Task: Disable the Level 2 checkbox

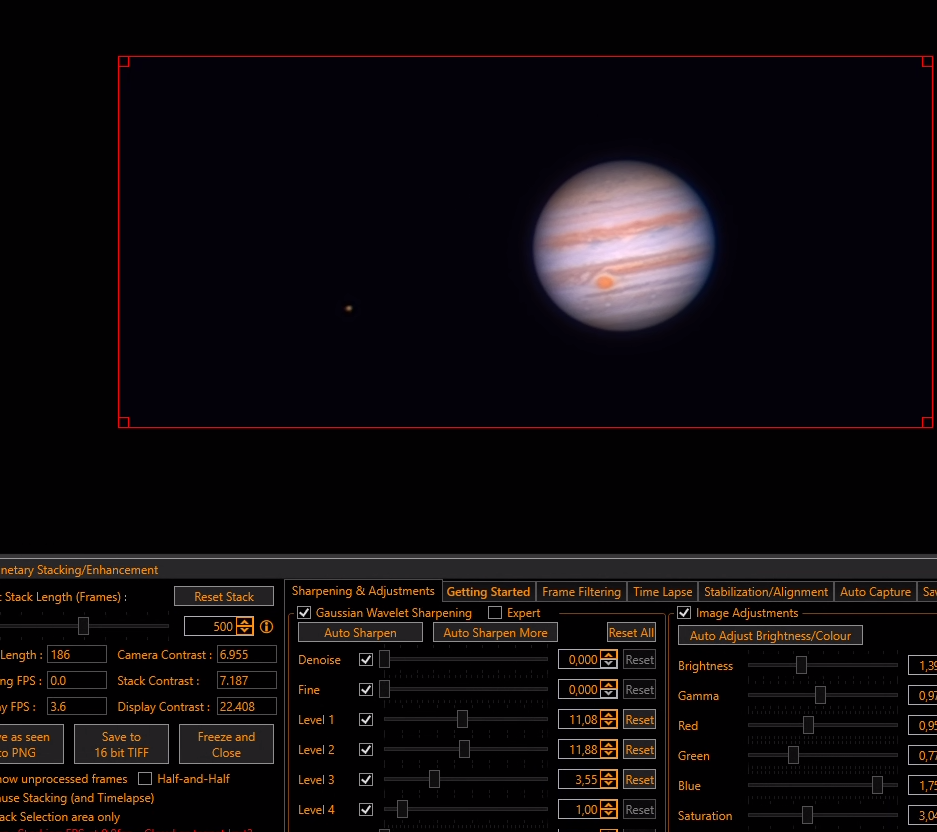Action: click(x=366, y=750)
